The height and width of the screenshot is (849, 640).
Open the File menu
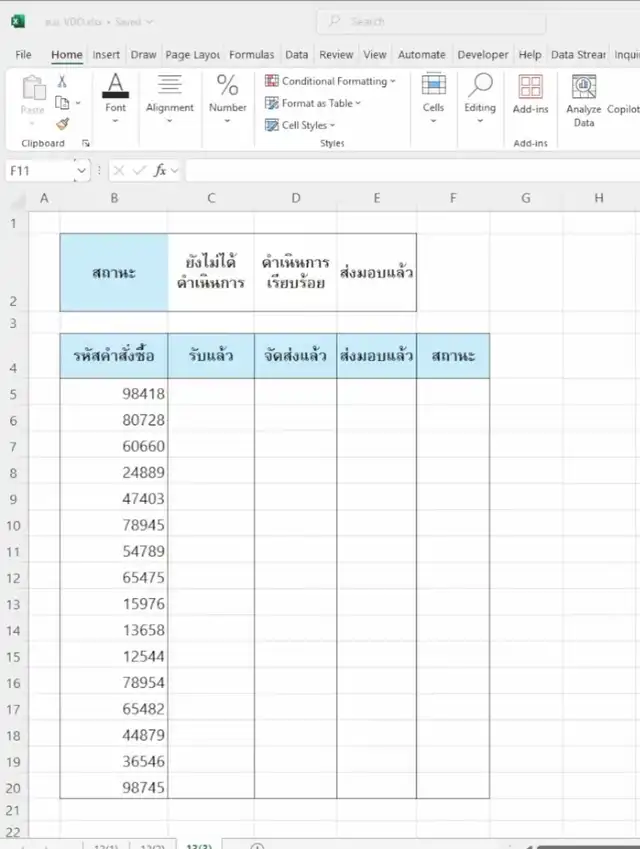(23, 55)
